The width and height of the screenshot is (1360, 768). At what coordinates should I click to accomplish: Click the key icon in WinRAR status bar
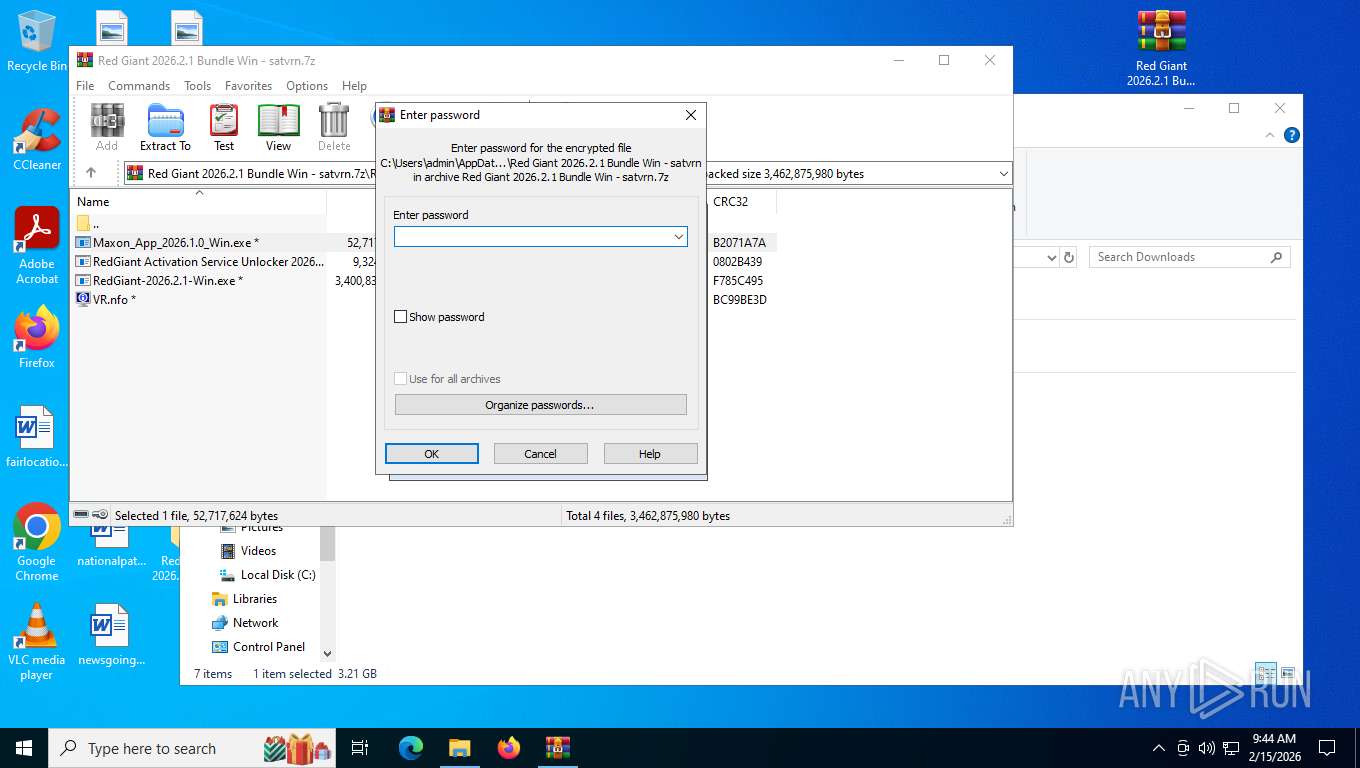coord(101,515)
